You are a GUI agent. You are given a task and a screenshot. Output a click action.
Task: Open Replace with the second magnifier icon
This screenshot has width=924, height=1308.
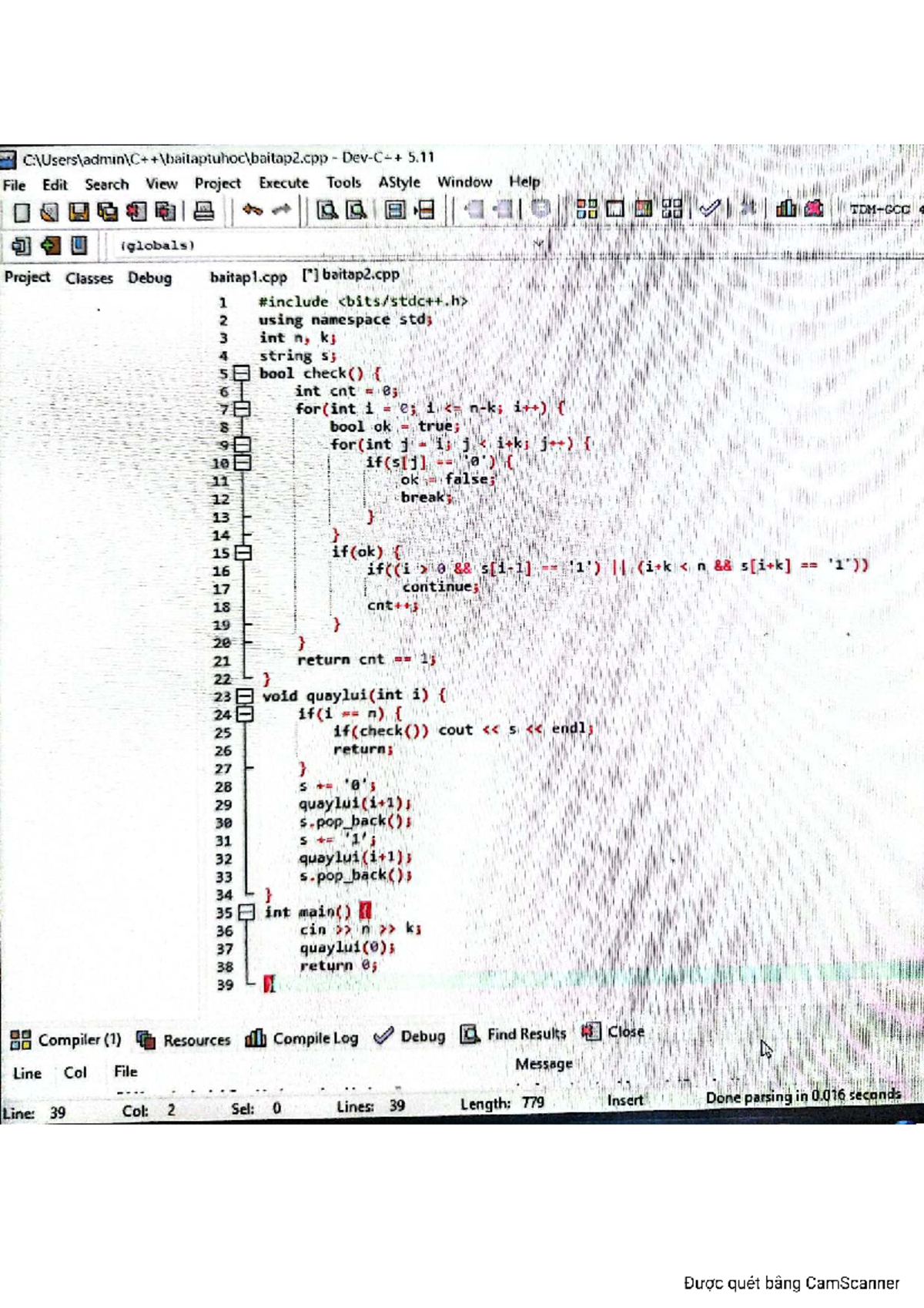tap(356, 210)
